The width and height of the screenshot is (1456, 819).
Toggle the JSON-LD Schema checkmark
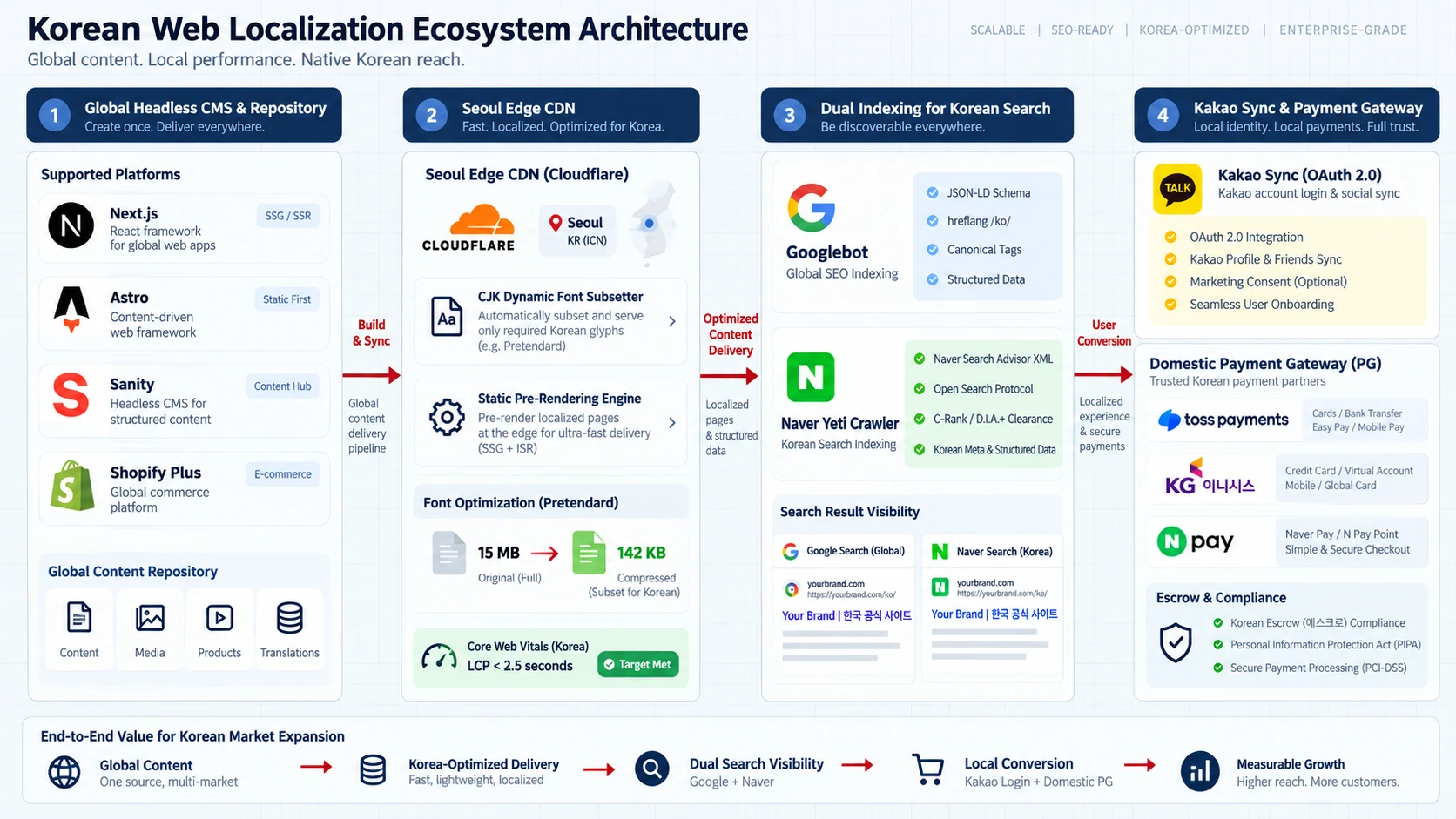(933, 192)
